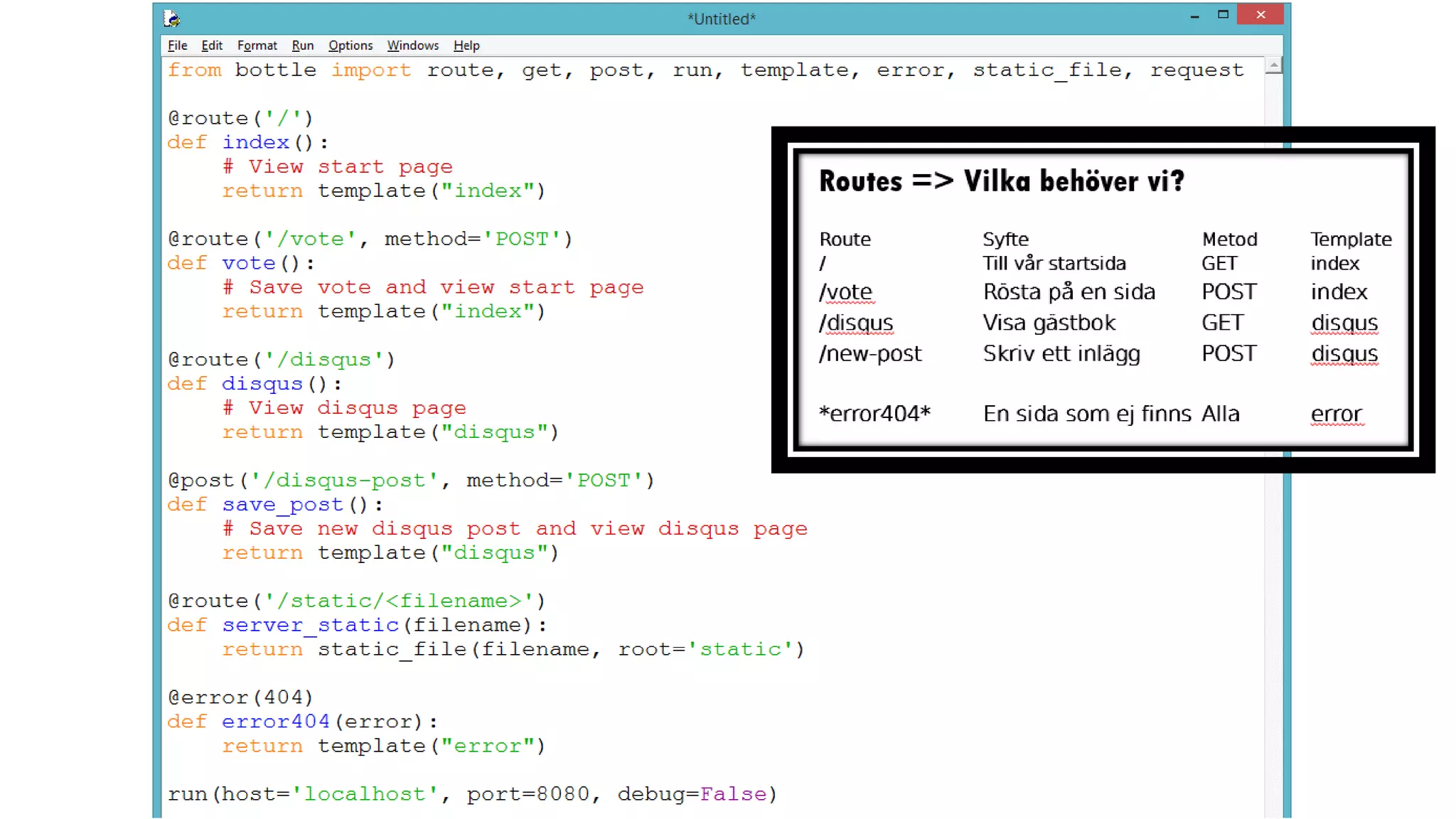Click the '/vote' route in the table

845,292
